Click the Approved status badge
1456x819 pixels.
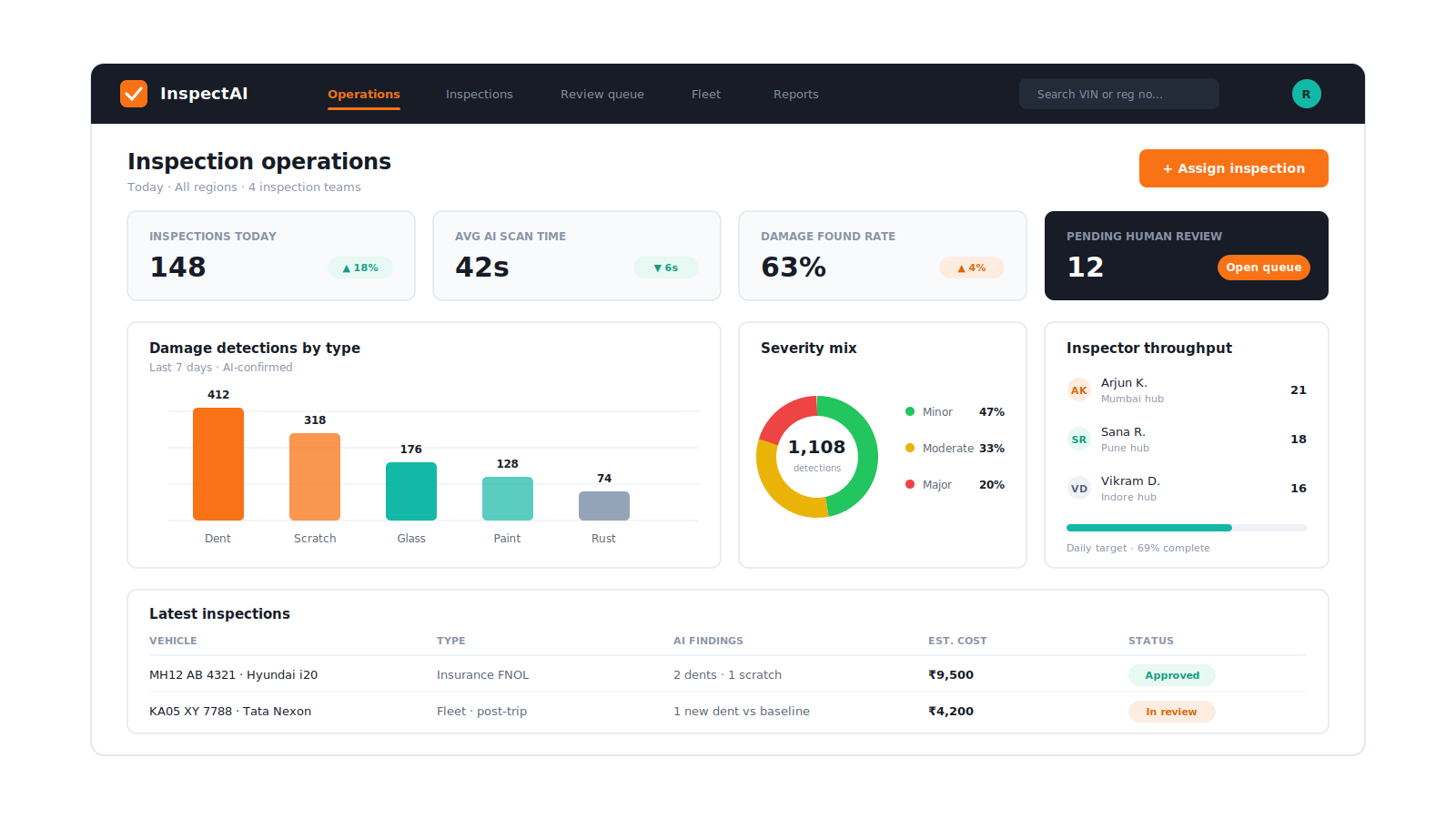pos(1172,675)
